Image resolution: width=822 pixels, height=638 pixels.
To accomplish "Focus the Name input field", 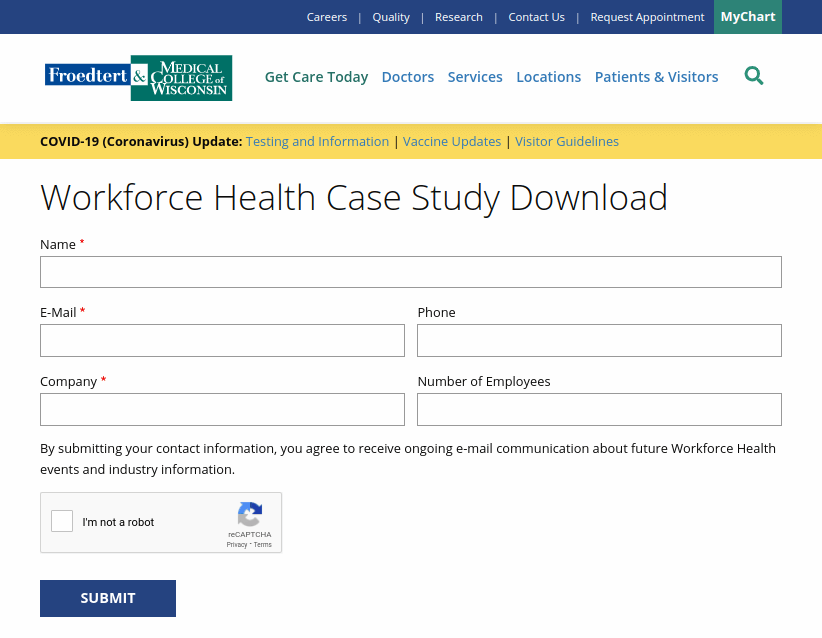I will pyautogui.click(x=411, y=272).
